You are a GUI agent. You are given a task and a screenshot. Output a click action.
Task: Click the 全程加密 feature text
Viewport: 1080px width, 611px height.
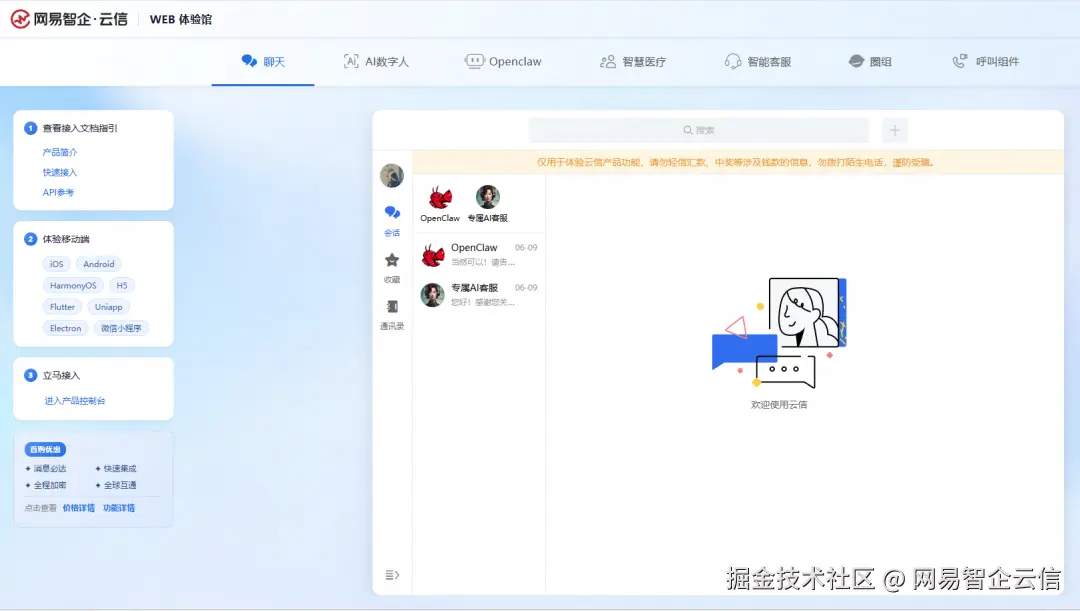coord(50,485)
